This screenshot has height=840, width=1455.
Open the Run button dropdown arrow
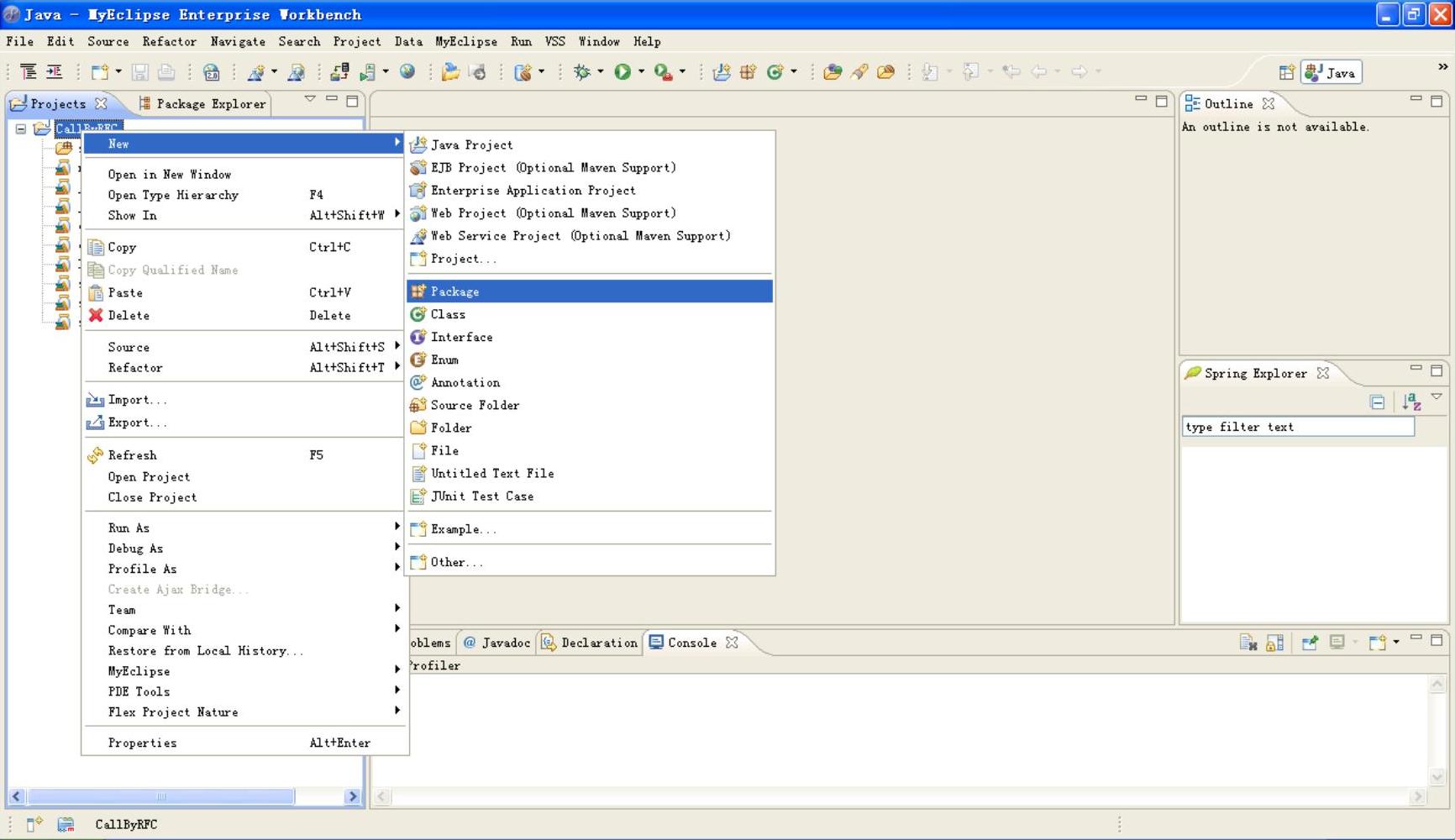(641, 72)
